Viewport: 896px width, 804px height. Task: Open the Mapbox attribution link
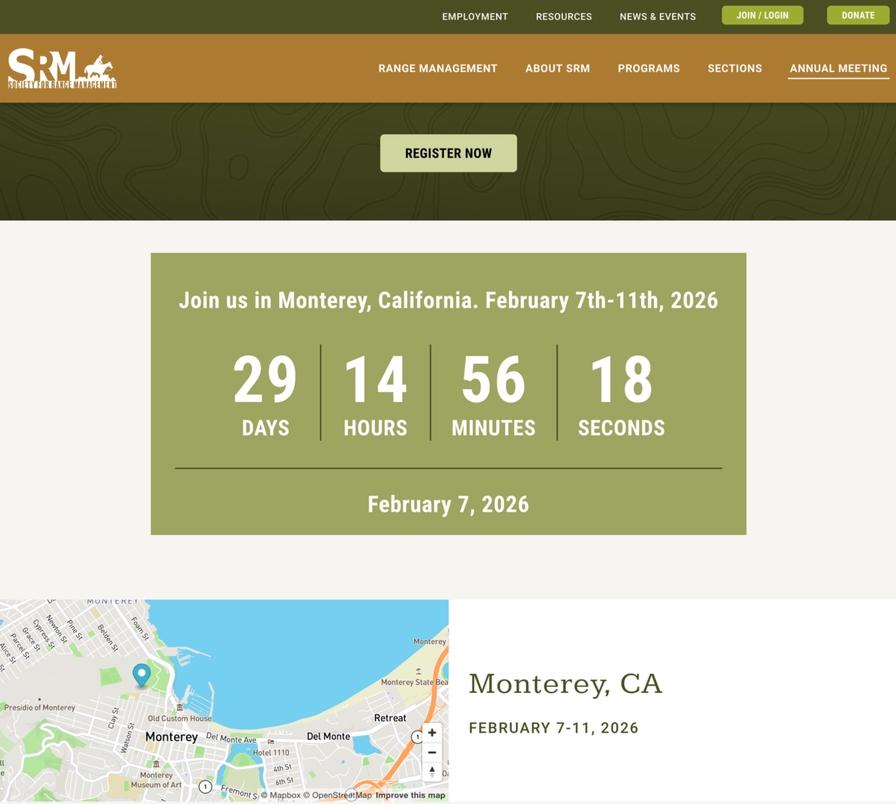[284, 794]
